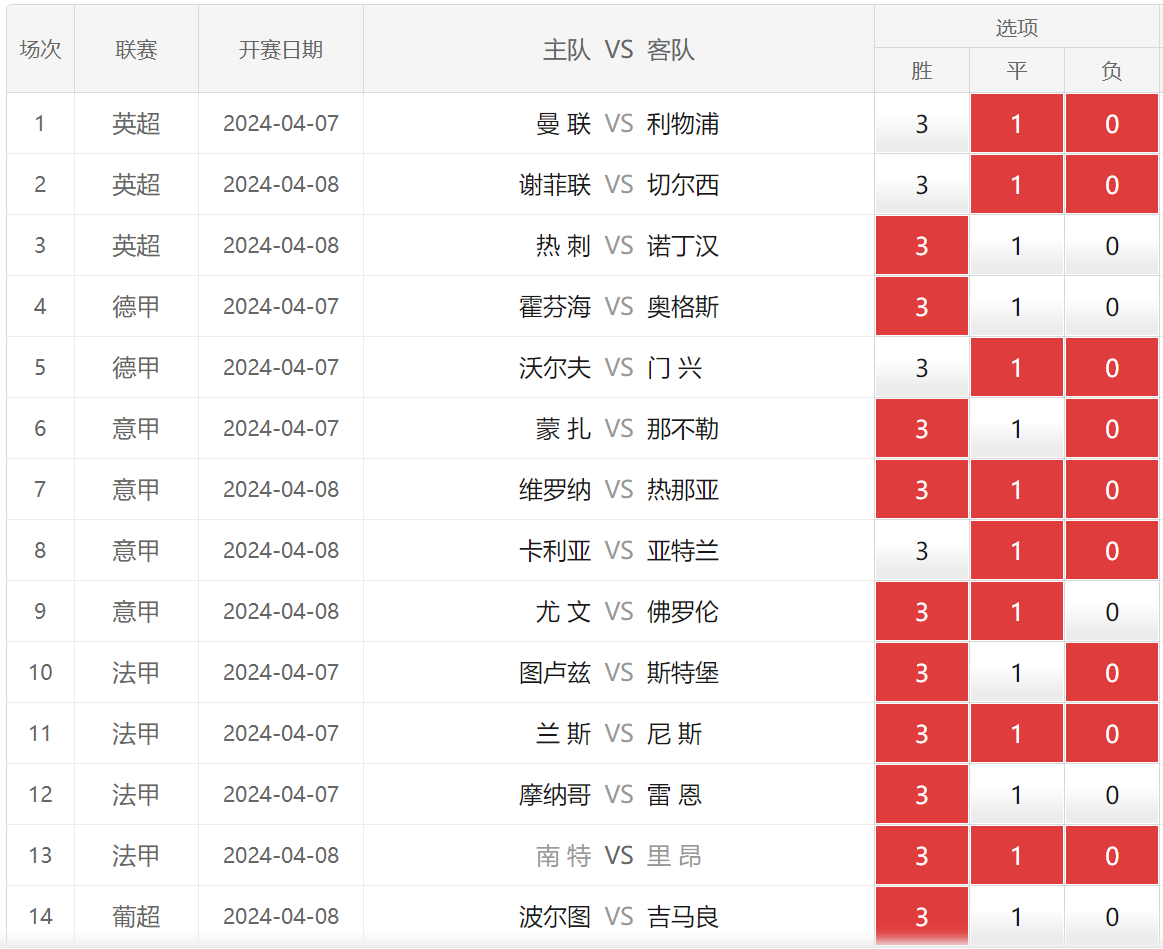1163x949 pixels.
Task: Click the 葡超 league cell
Action: coord(136,916)
